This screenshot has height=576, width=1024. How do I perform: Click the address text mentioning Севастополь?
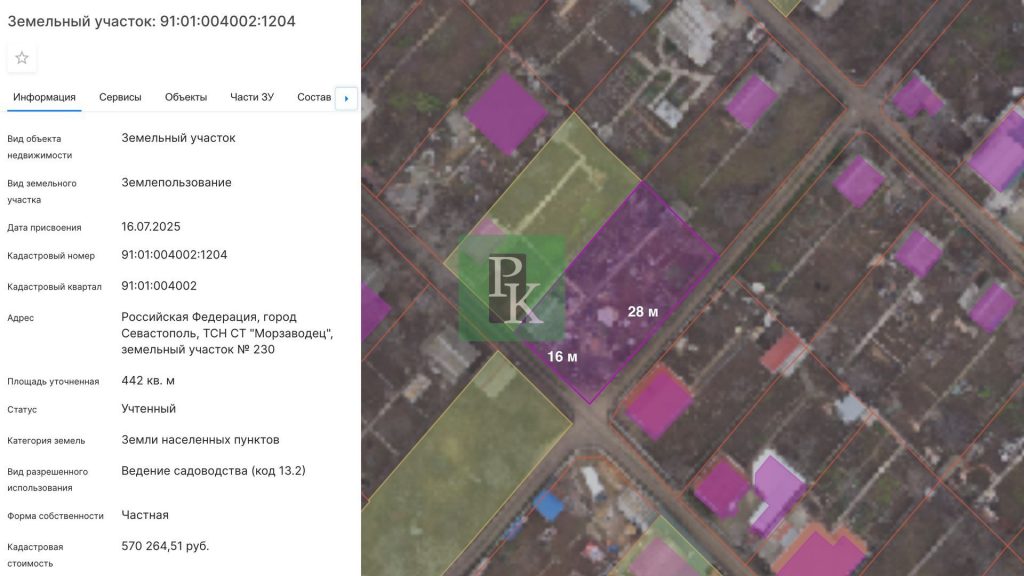pyautogui.click(x=227, y=333)
